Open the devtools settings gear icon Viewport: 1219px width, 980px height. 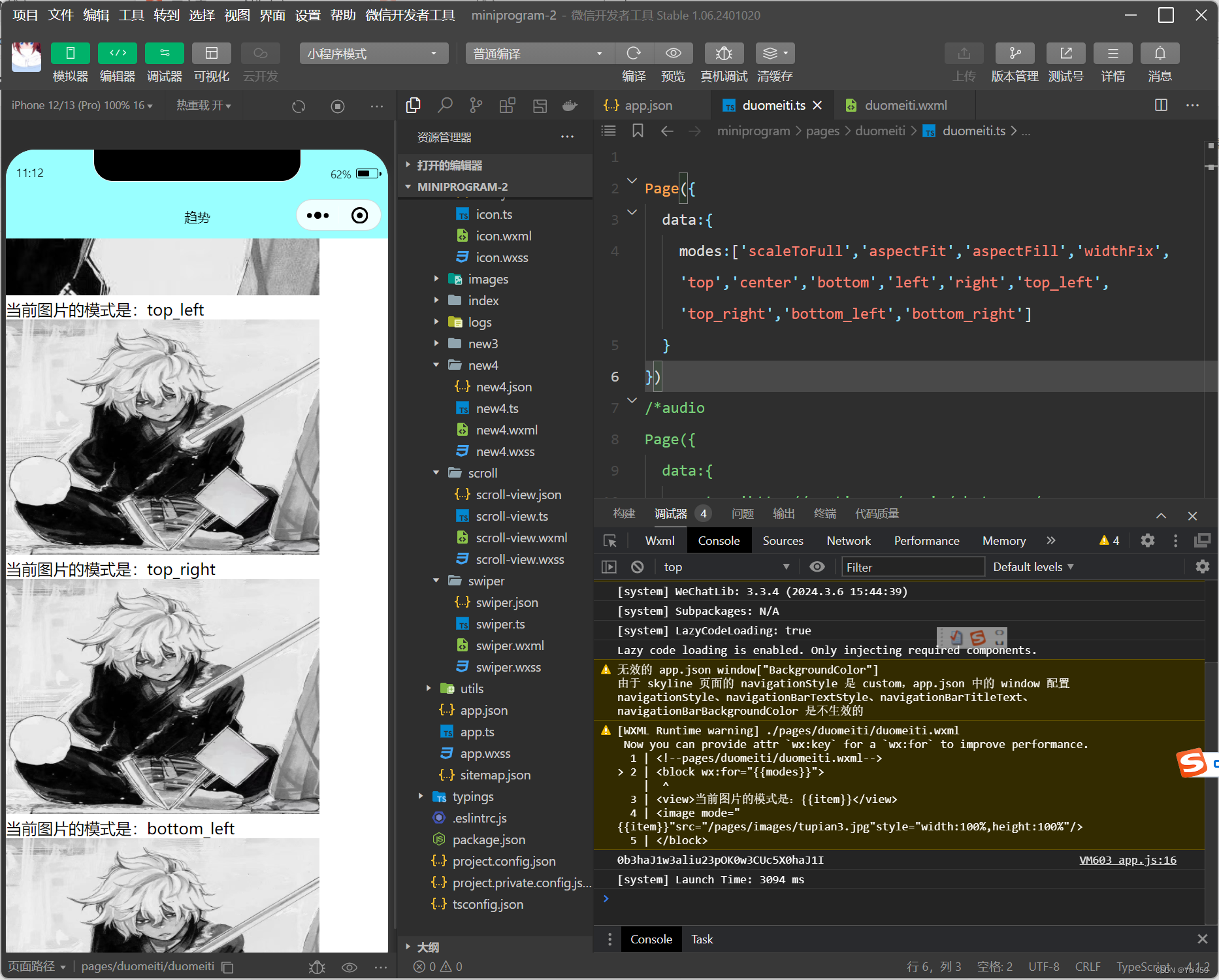pos(1148,541)
